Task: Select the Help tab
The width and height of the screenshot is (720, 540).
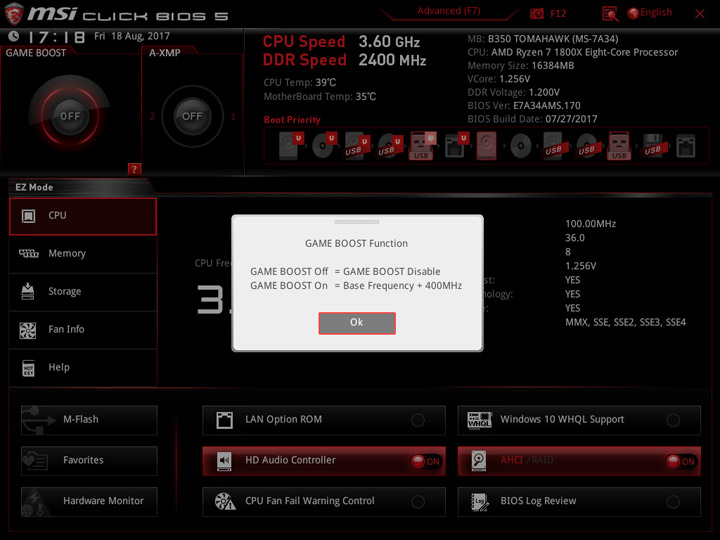Action: [x=83, y=368]
